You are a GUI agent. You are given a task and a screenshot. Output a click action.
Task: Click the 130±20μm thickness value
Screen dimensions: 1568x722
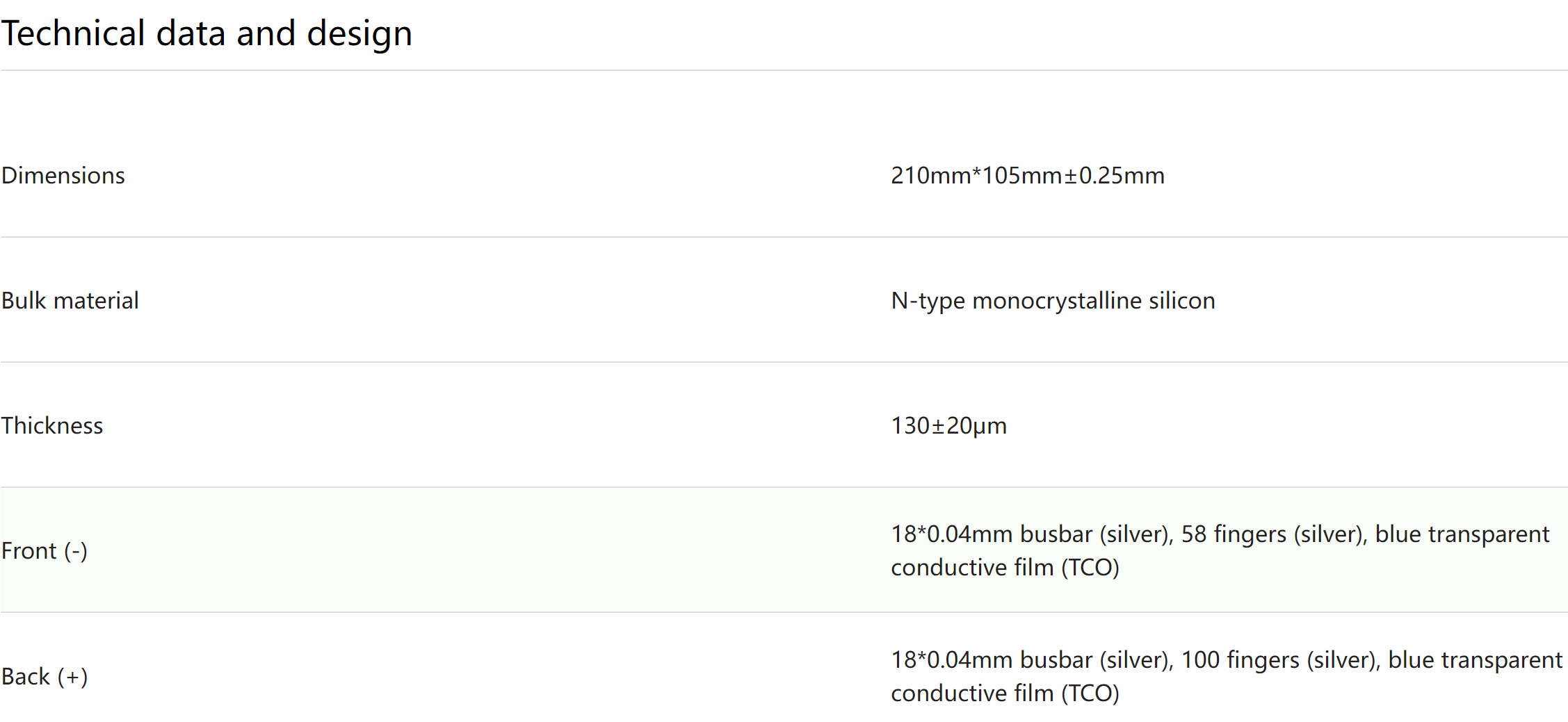click(x=948, y=425)
